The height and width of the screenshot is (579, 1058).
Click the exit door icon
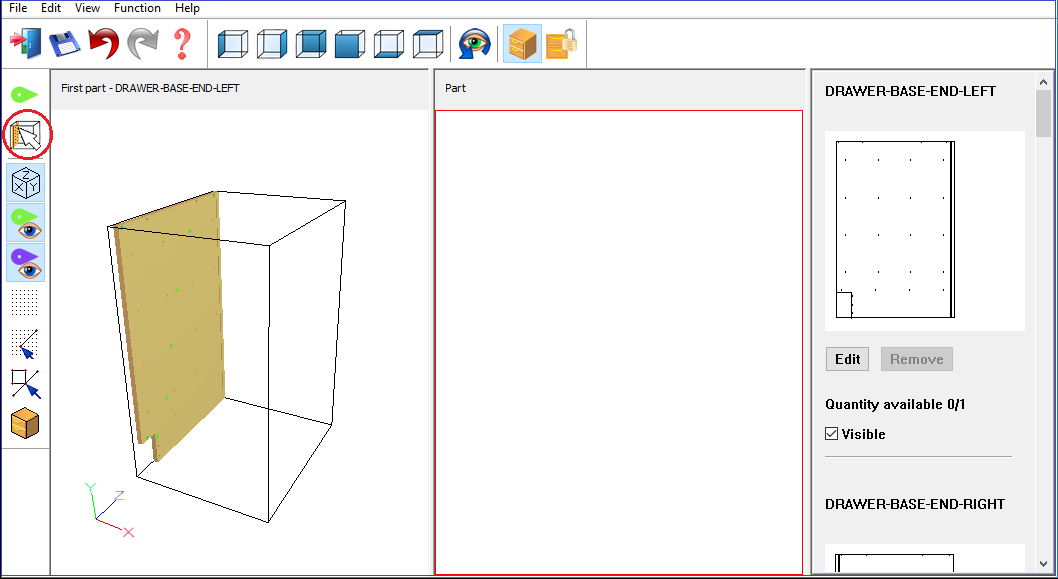point(25,44)
